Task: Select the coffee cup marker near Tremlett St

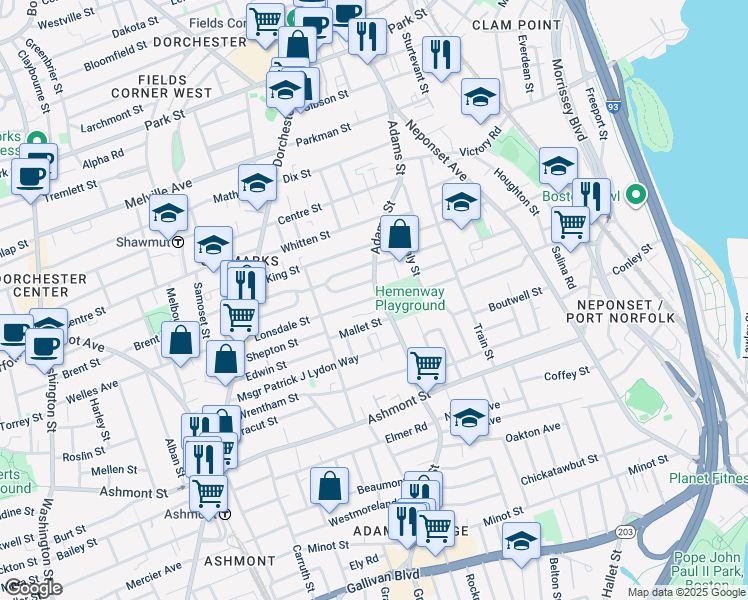Action: tap(30, 180)
